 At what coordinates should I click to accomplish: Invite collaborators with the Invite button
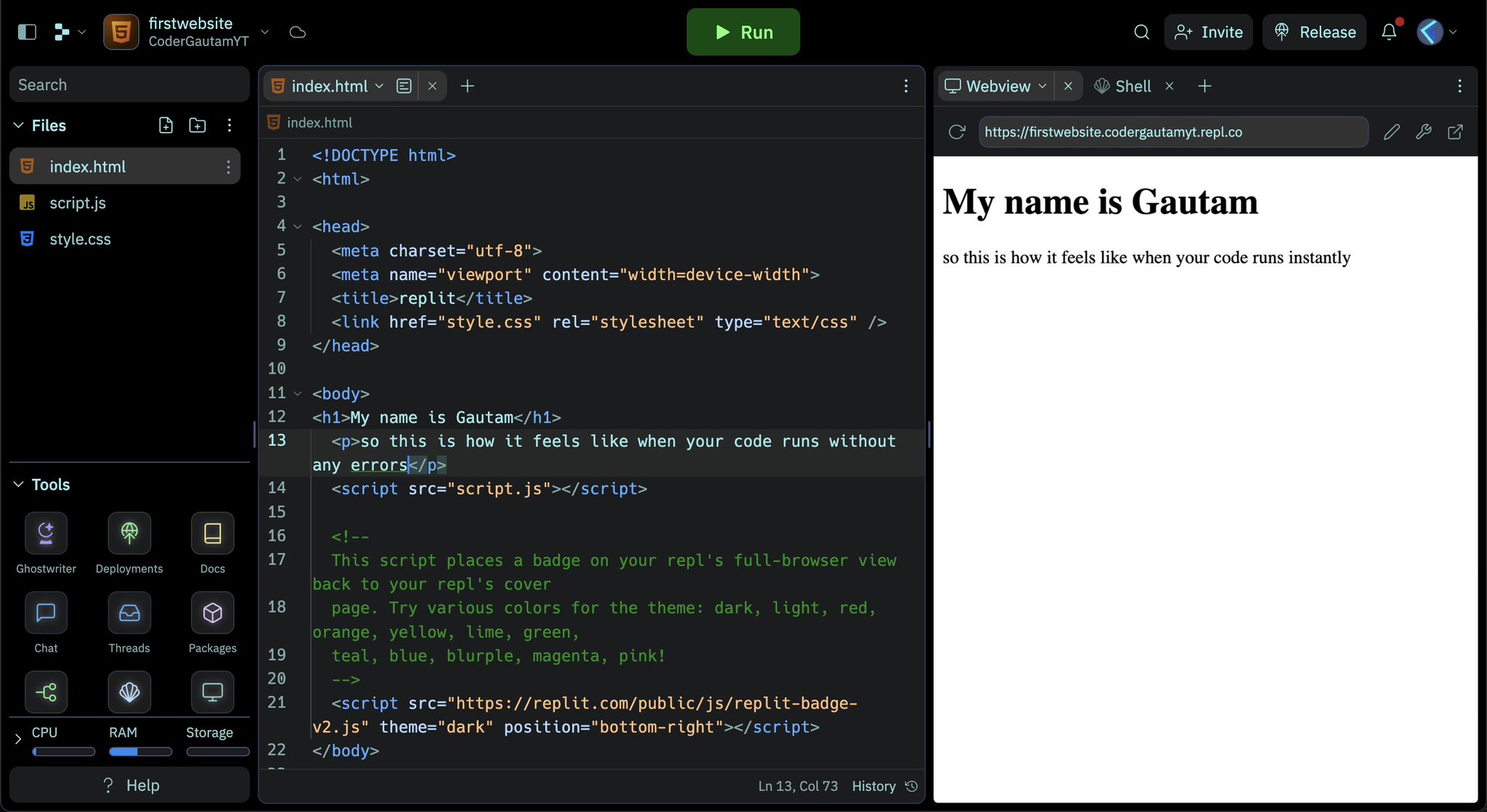pos(1208,32)
